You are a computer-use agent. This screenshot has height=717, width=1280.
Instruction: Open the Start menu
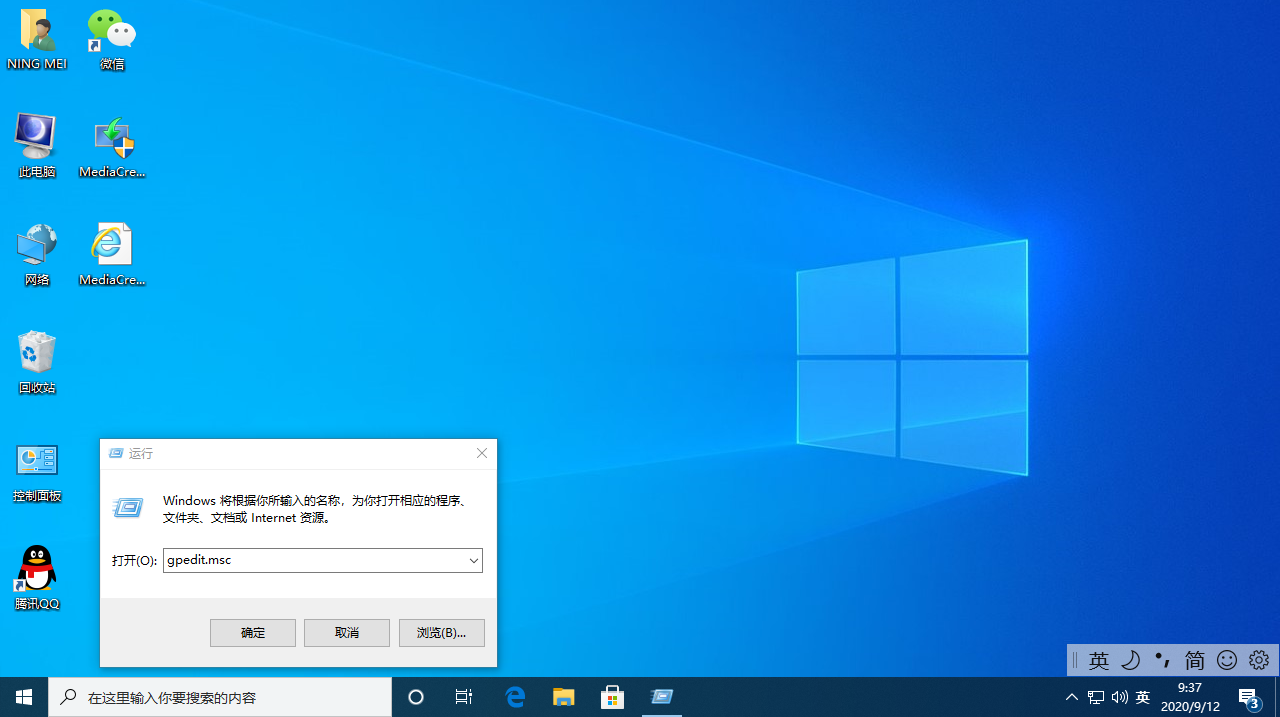tap(24, 696)
